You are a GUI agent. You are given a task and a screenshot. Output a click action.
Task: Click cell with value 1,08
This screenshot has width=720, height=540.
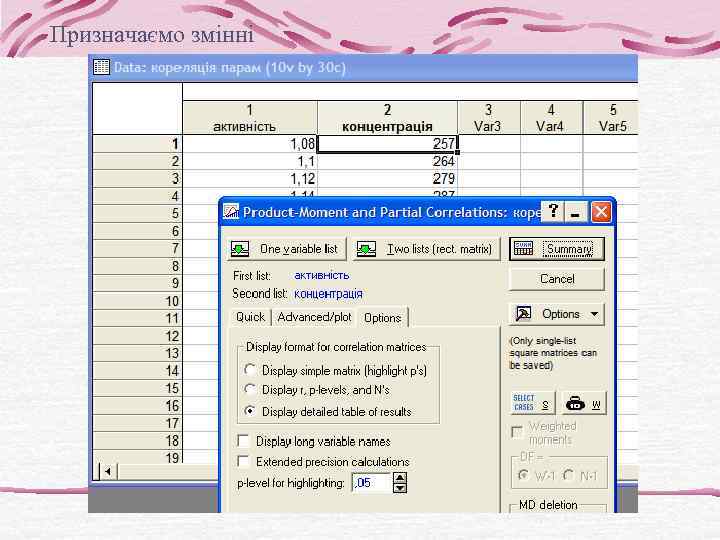pyautogui.click(x=250, y=144)
